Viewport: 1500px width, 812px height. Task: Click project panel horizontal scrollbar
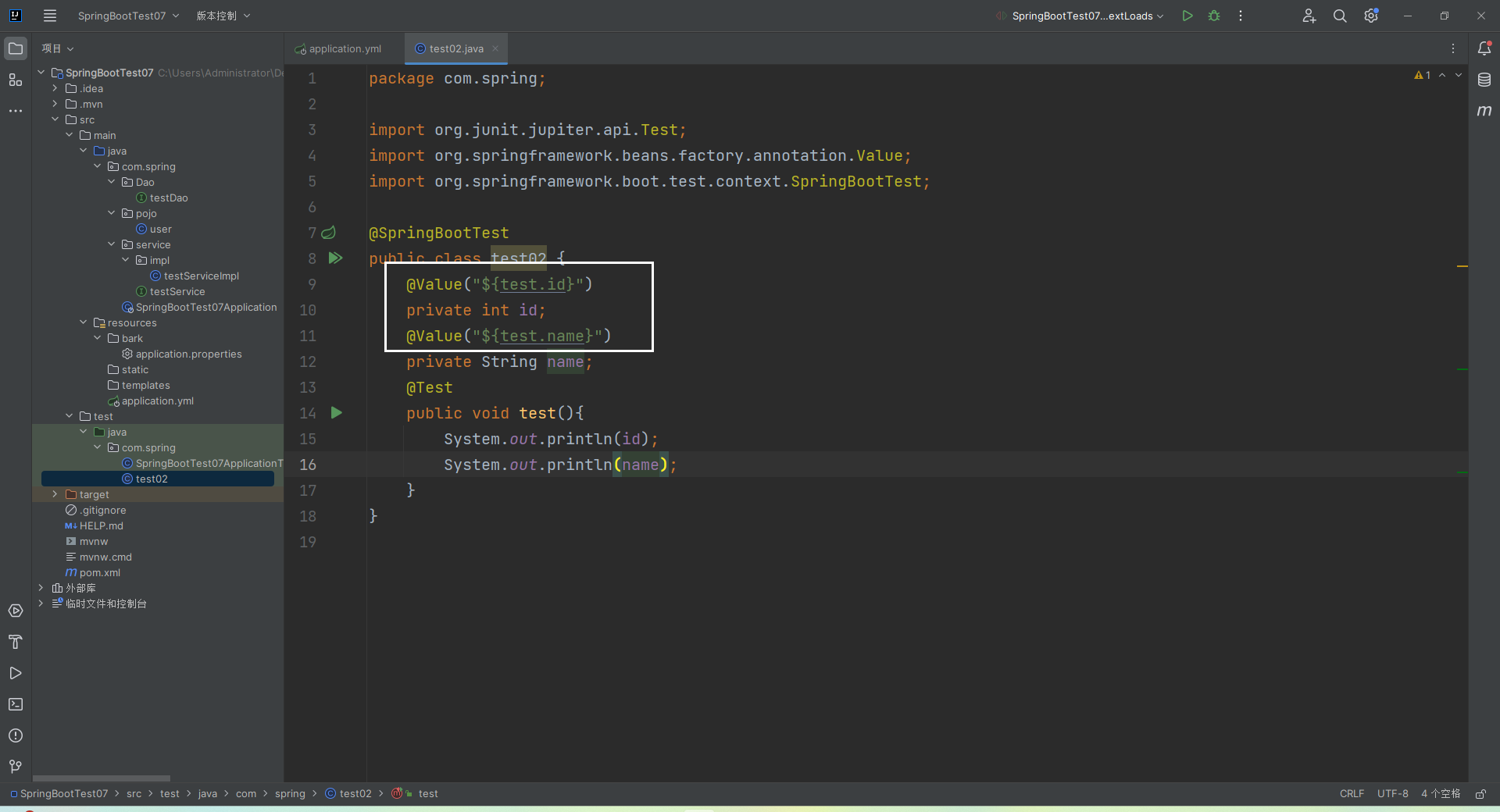[102, 778]
